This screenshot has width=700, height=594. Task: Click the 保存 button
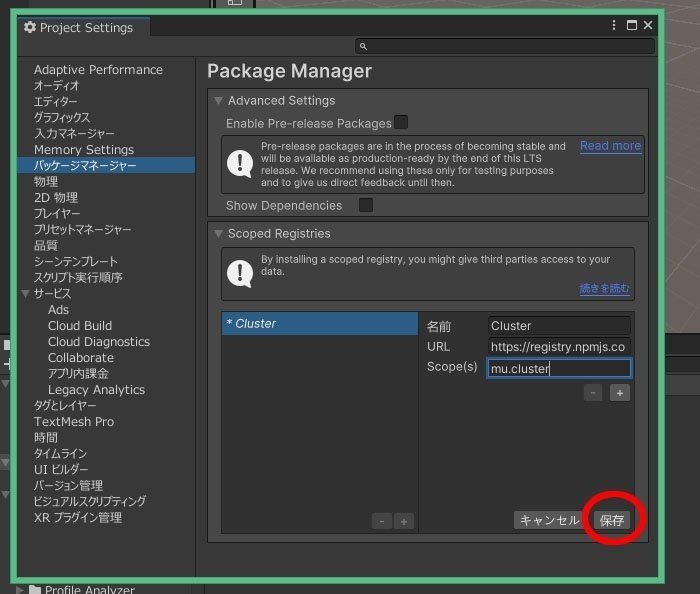pos(612,520)
